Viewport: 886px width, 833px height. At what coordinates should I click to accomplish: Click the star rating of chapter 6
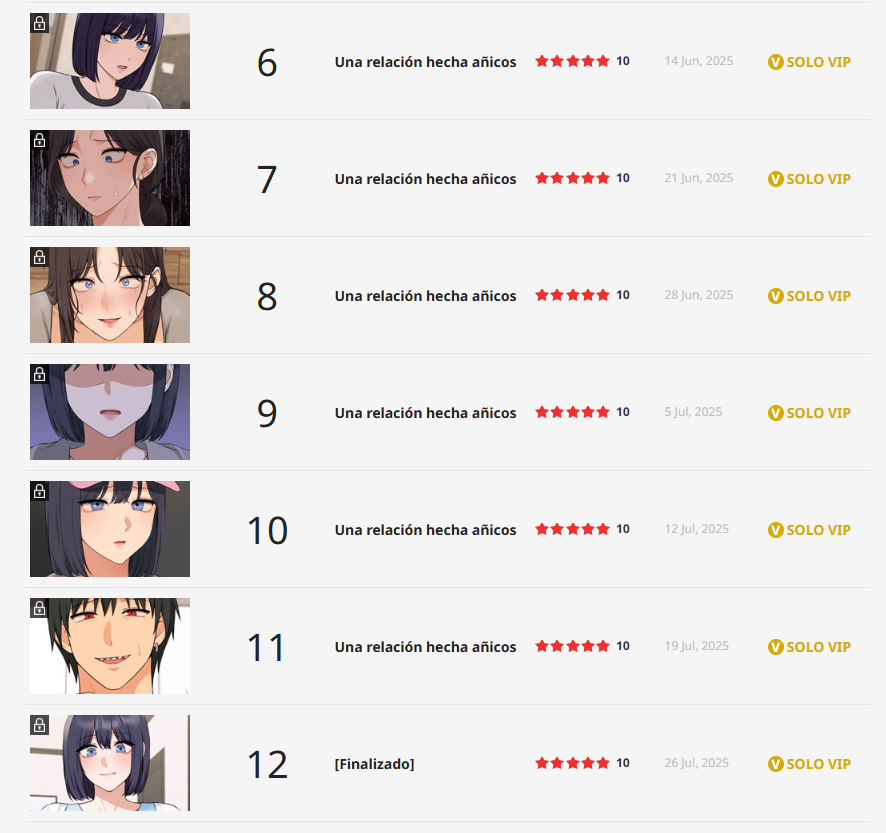572,61
